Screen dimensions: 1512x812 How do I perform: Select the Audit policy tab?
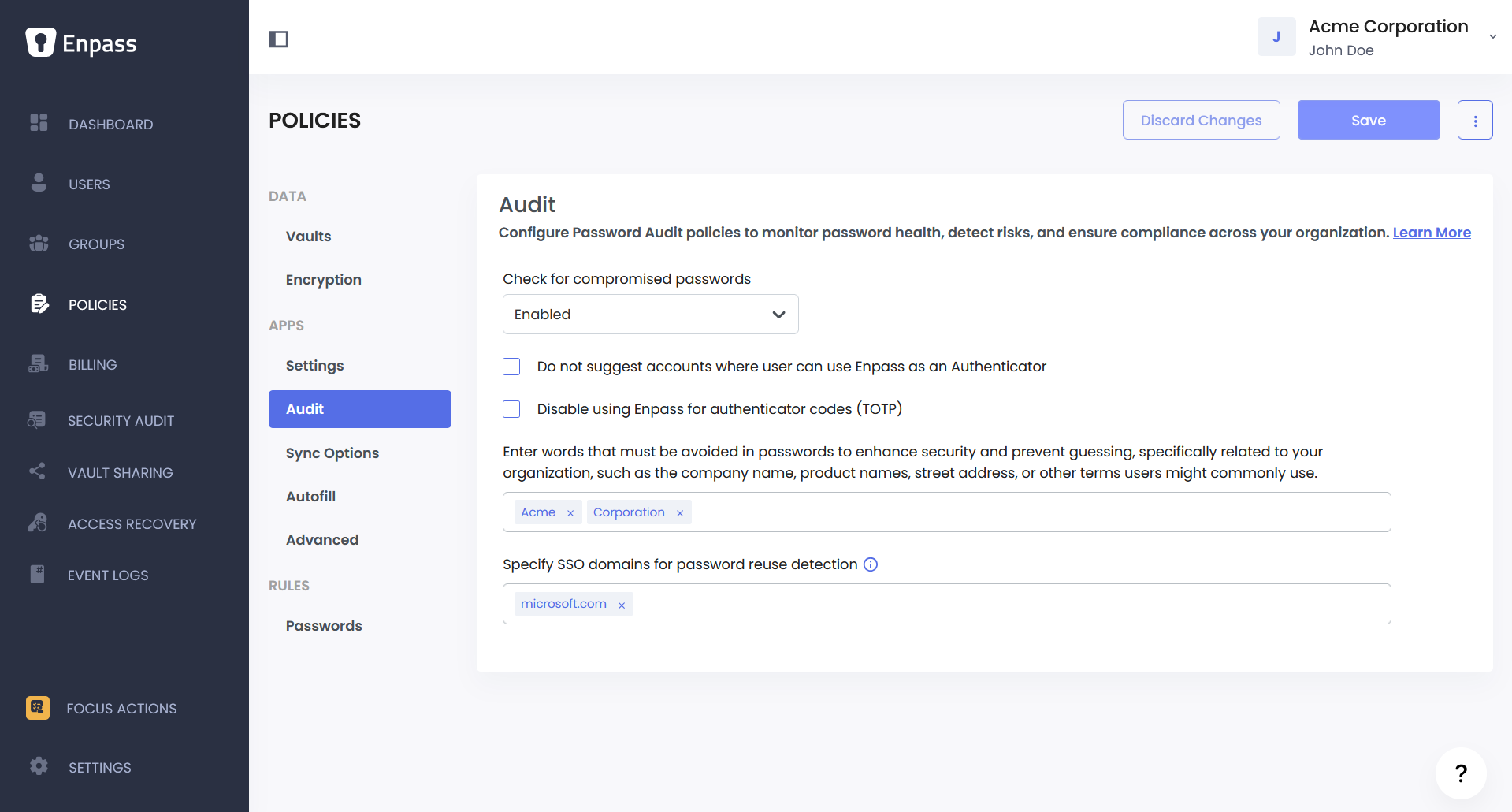[360, 409]
